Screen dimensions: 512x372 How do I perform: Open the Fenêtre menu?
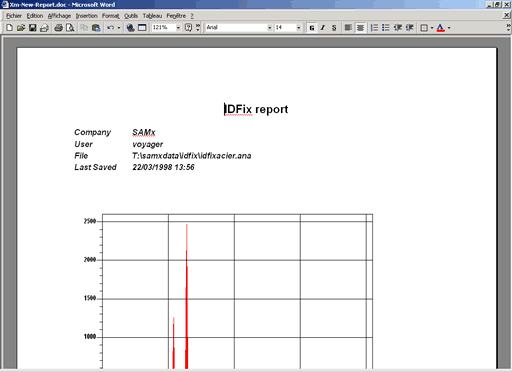point(176,16)
